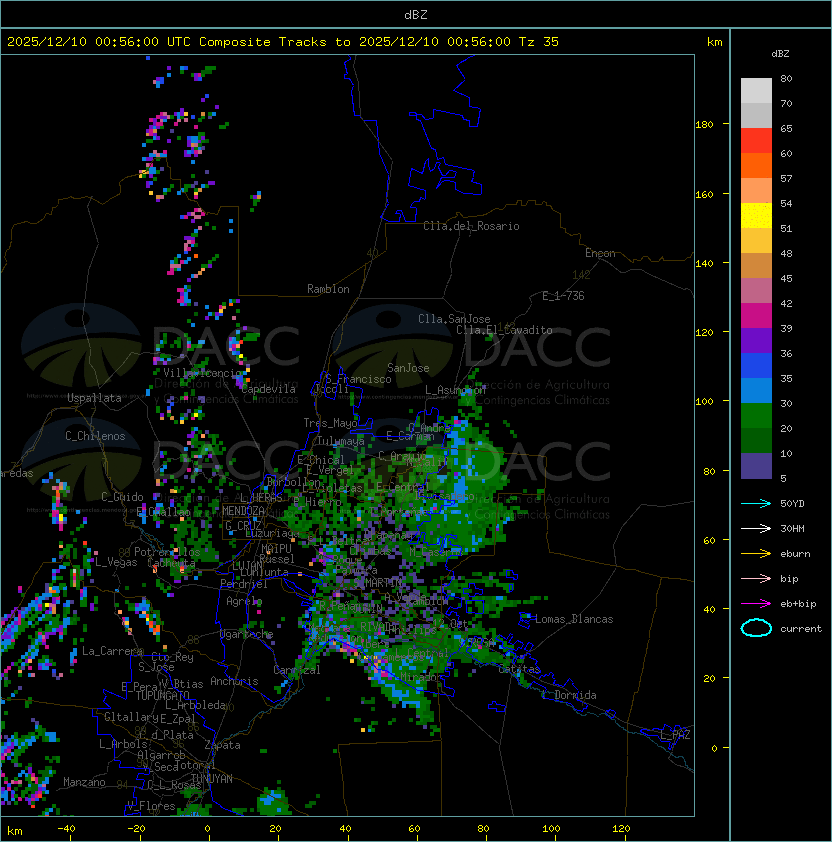Select the dBZ title at top center
The image size is (832, 842).
click(x=416, y=14)
